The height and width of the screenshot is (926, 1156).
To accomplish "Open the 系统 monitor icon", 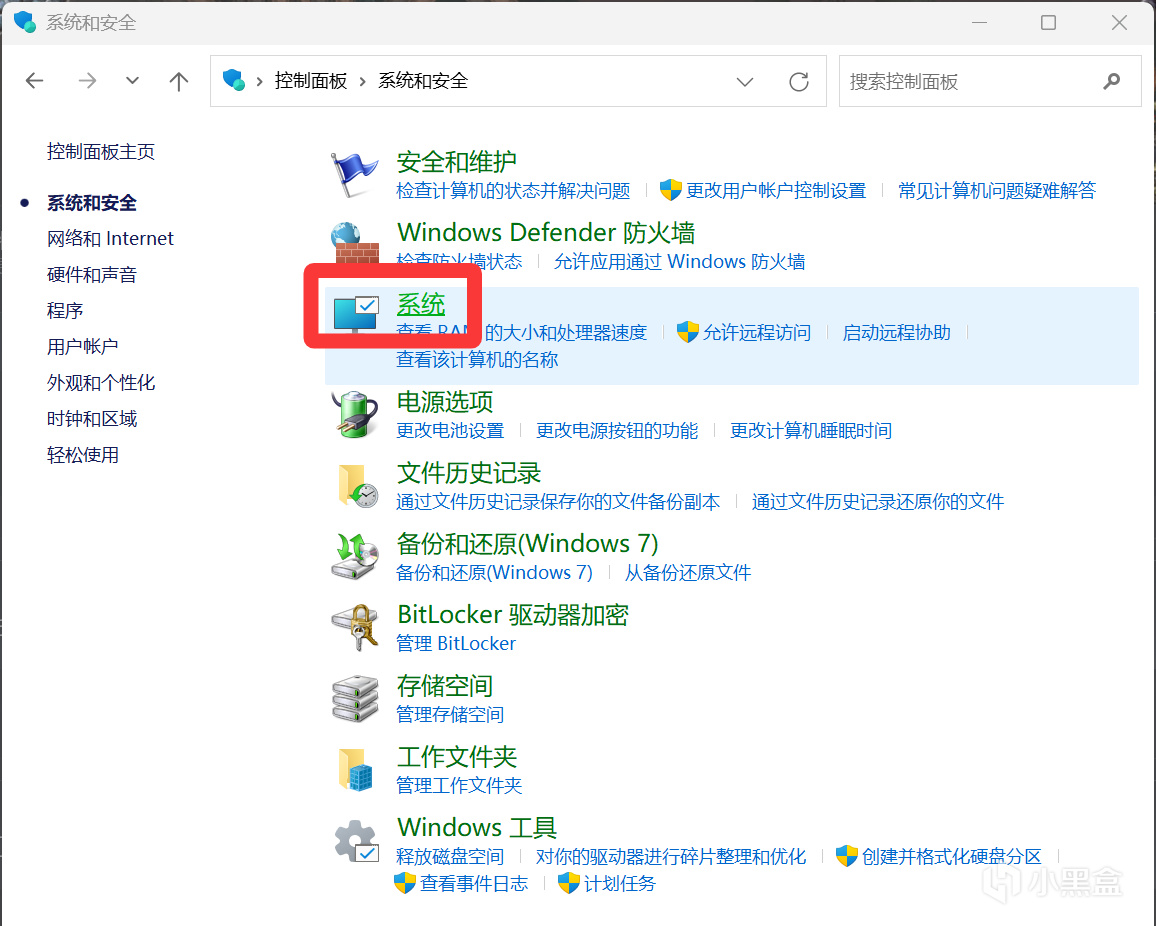I will 356,313.
